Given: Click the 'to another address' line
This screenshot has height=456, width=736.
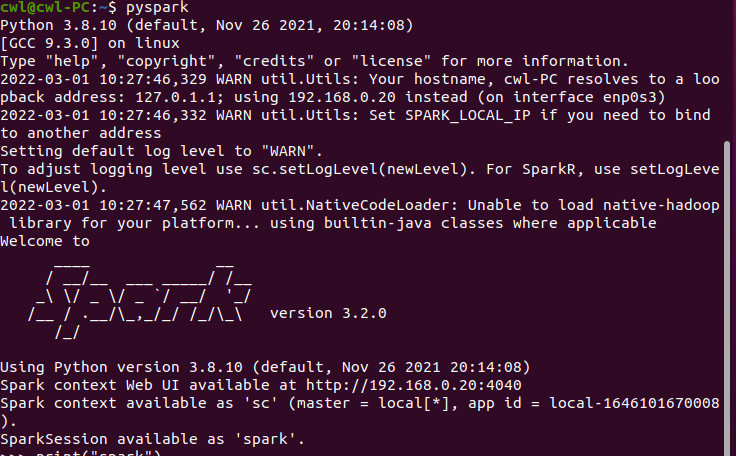Looking at the screenshot, I should tap(81, 133).
